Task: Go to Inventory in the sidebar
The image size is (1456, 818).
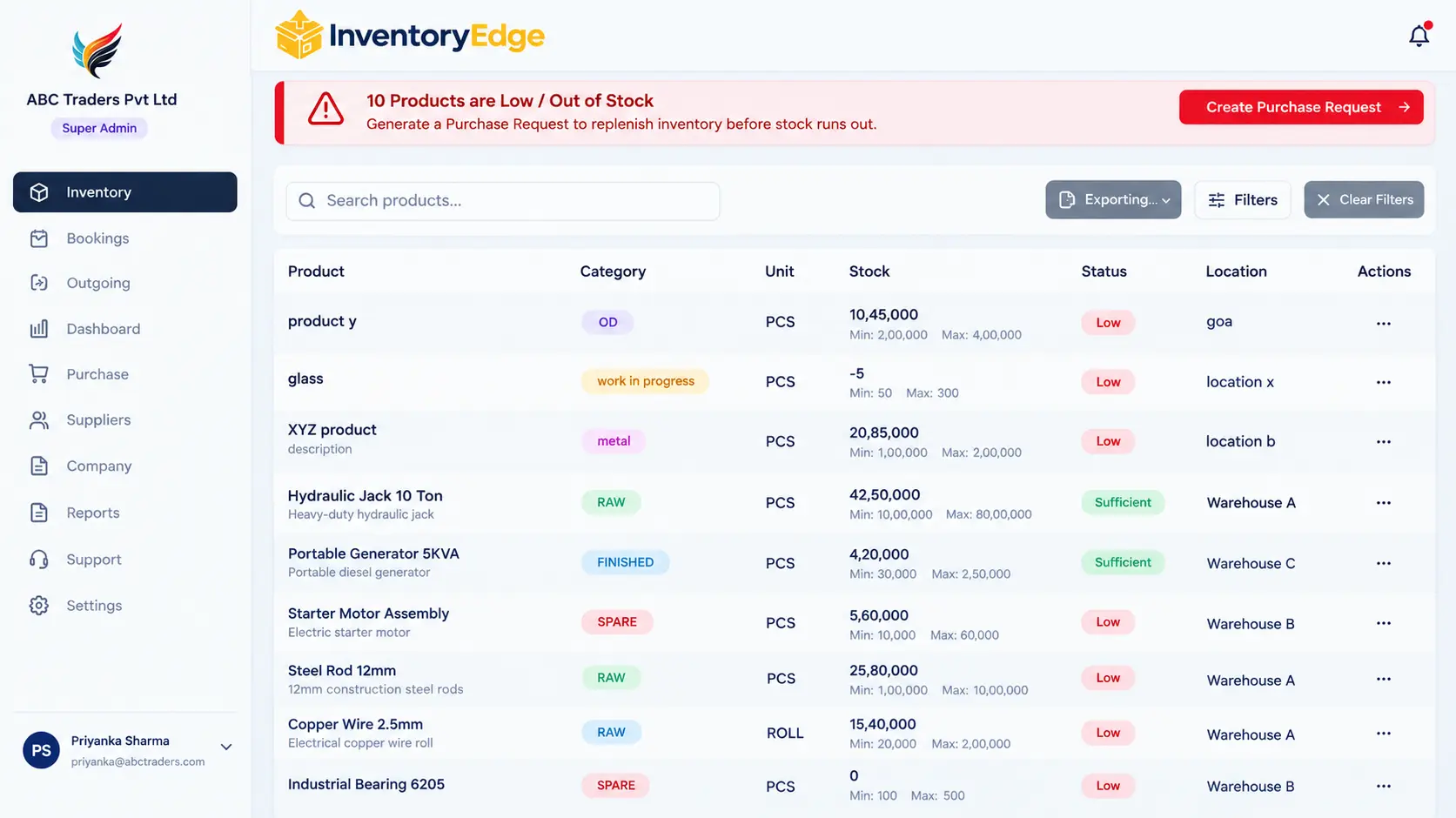Action: (x=125, y=192)
